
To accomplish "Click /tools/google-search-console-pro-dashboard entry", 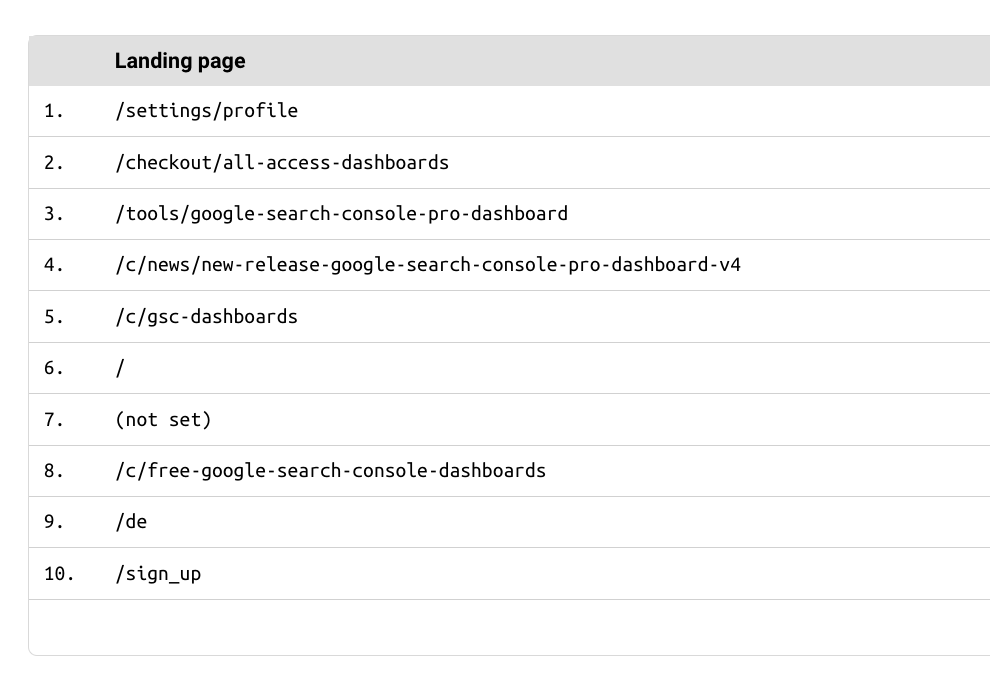I will [342, 214].
